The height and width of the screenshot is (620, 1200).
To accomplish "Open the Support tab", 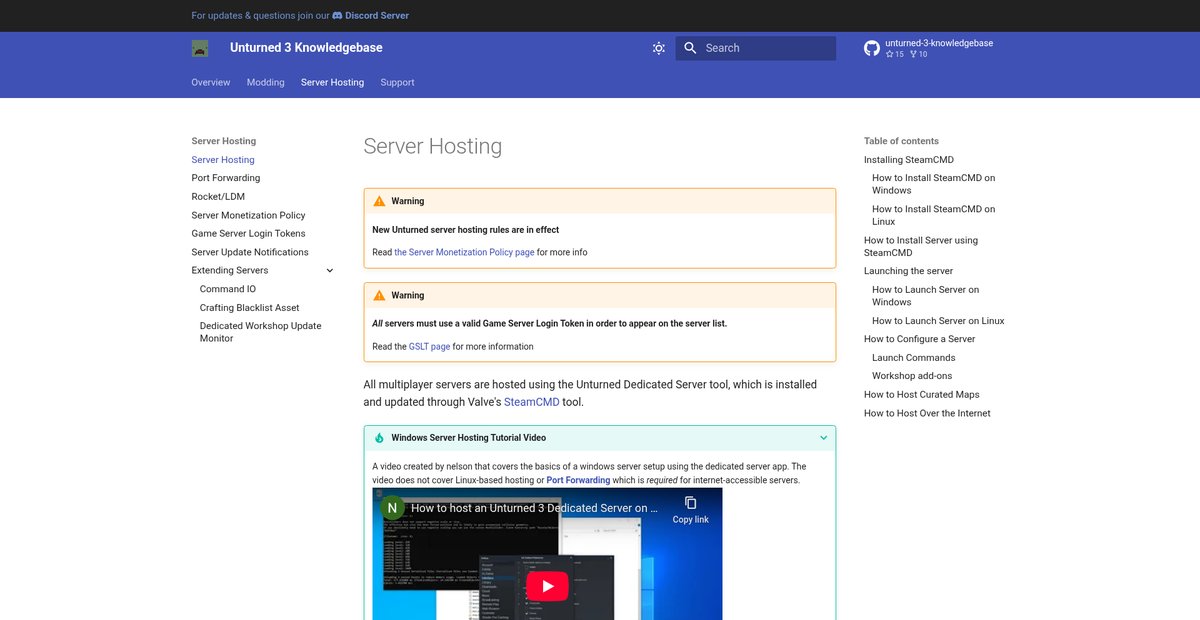I will pyautogui.click(x=397, y=82).
